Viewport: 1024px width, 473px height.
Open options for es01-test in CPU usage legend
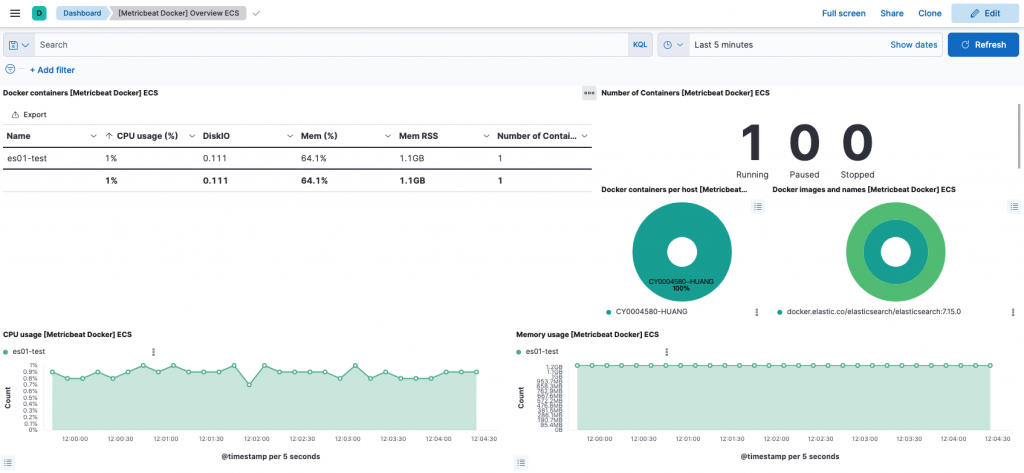(x=153, y=351)
